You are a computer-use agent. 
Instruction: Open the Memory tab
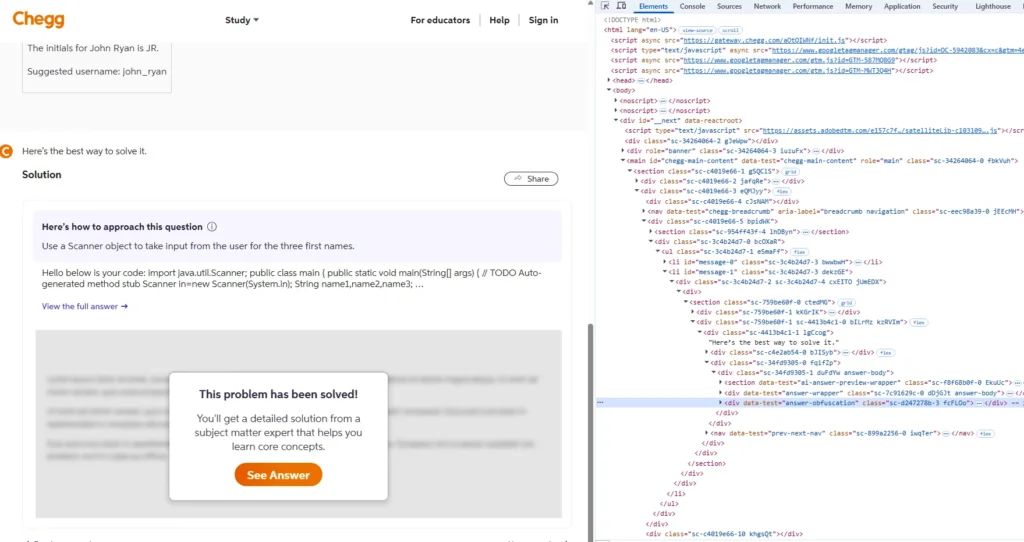tap(858, 6)
